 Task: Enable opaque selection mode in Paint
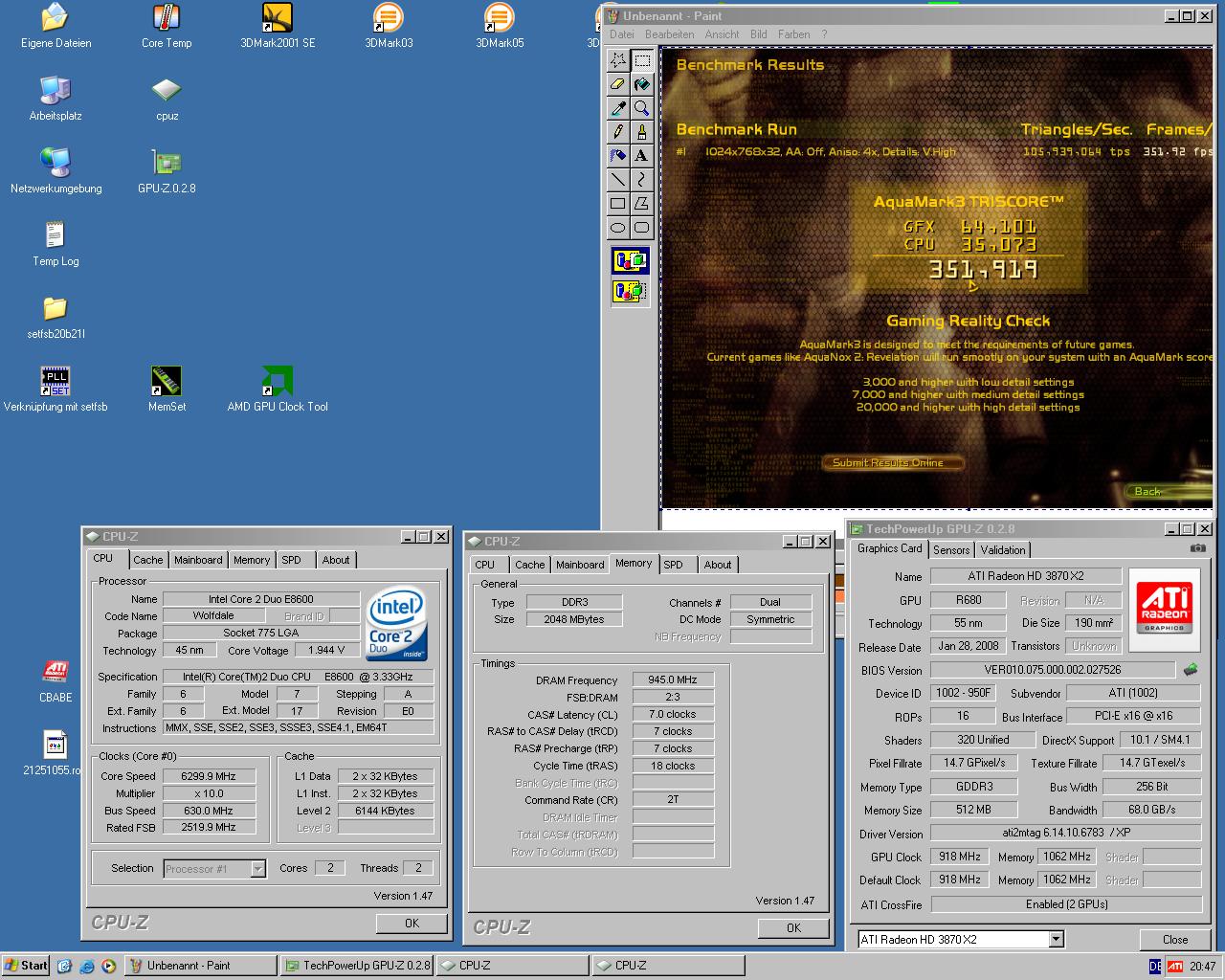[631, 260]
